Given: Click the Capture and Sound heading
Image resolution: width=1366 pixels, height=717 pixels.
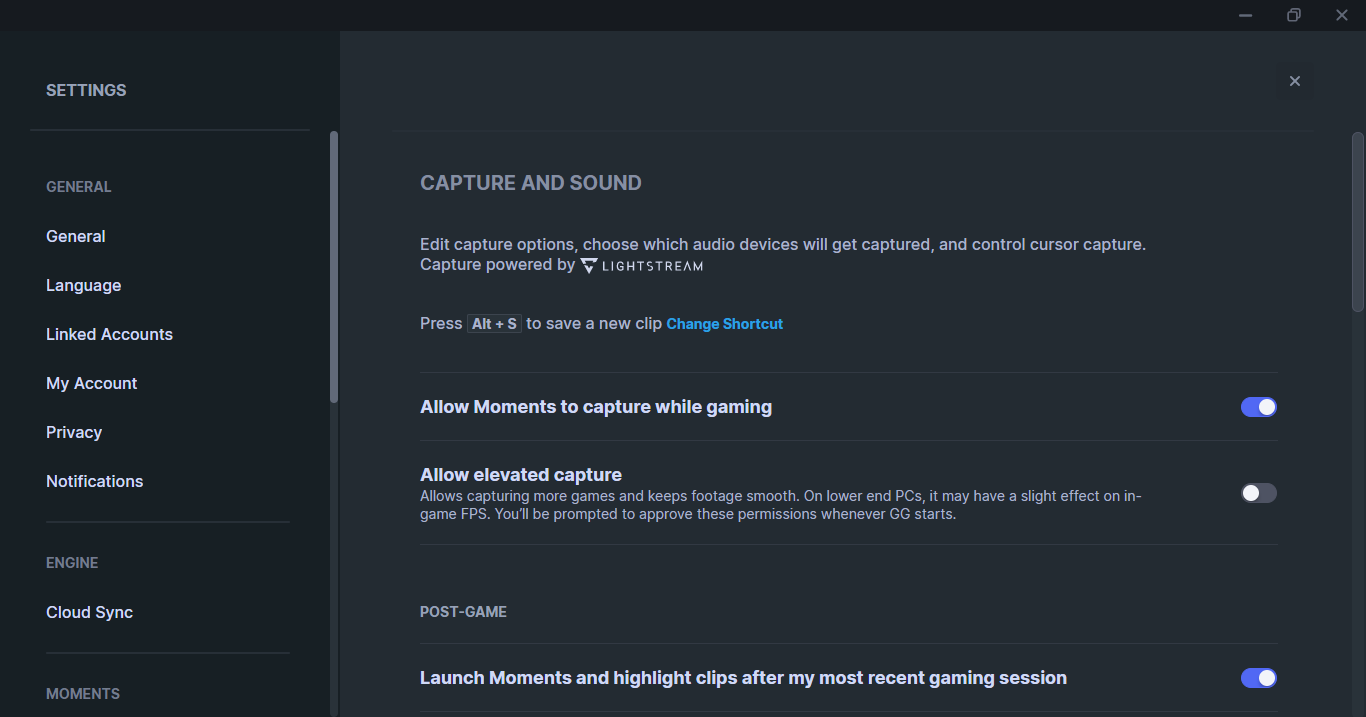Looking at the screenshot, I should (x=531, y=183).
